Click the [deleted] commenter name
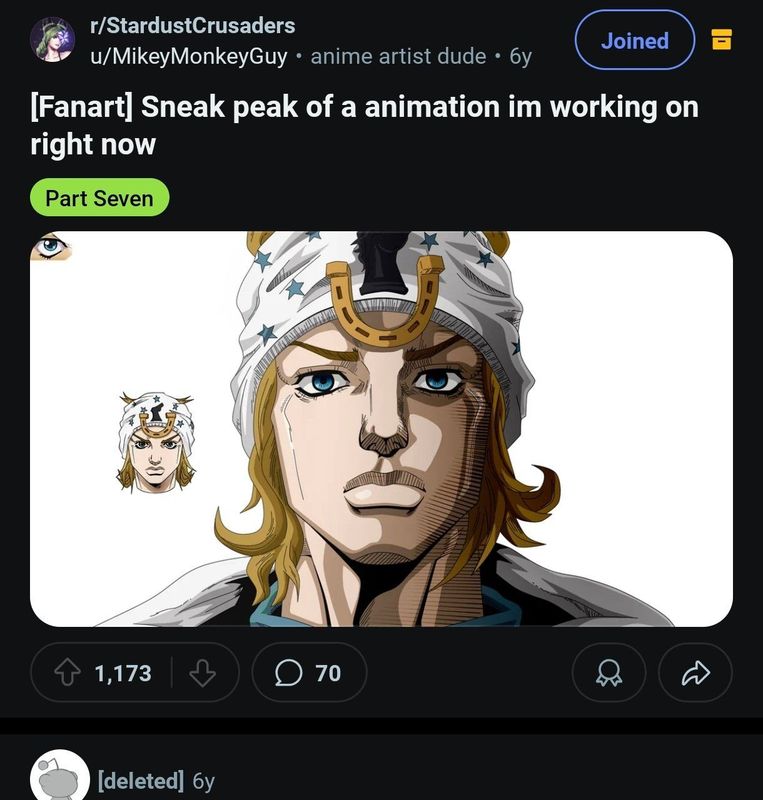 point(140,780)
